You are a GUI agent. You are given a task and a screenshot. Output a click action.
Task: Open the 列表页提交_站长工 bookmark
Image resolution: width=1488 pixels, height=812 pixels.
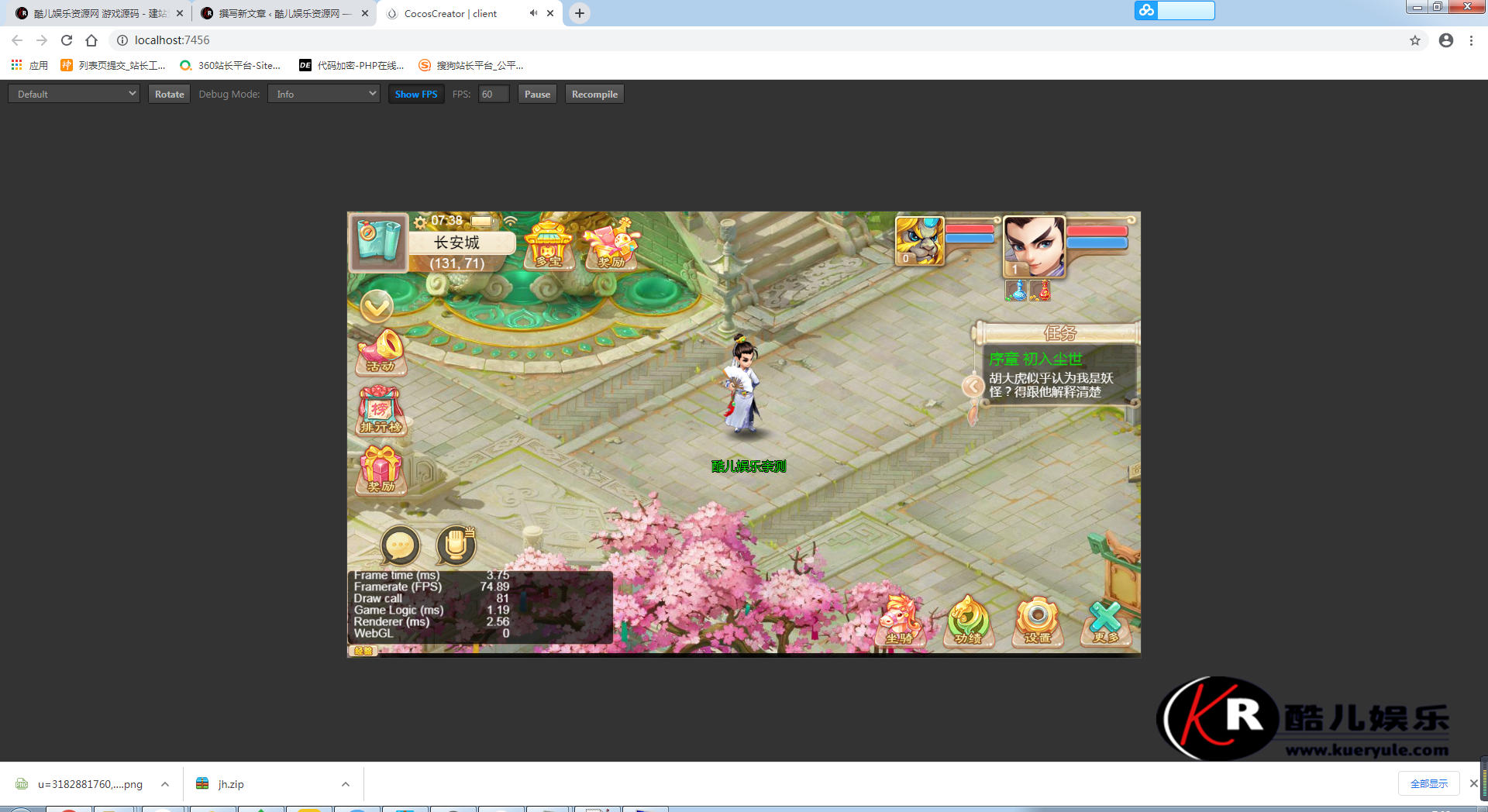[113, 65]
